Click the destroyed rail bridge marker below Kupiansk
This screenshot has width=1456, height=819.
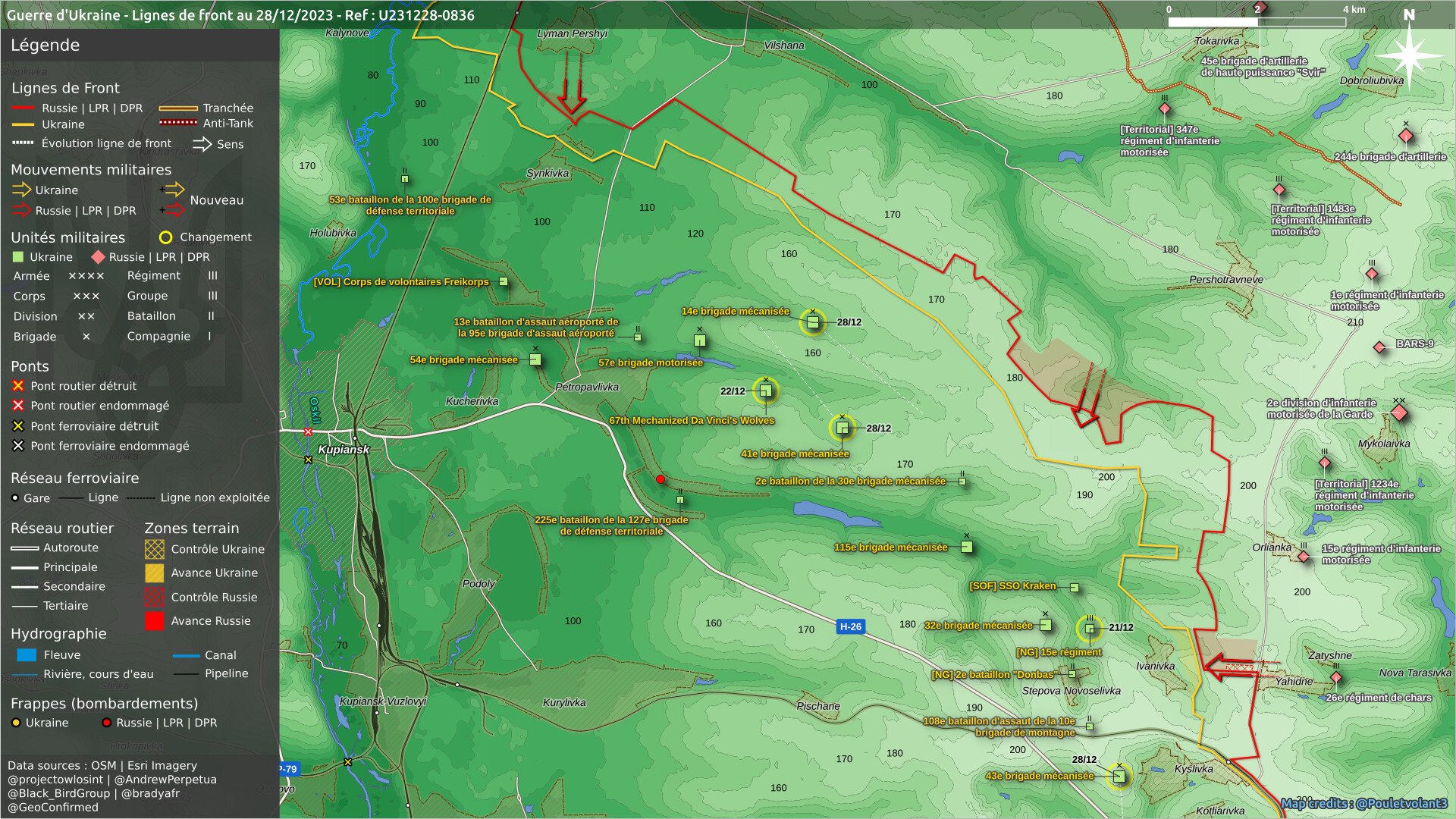click(308, 460)
